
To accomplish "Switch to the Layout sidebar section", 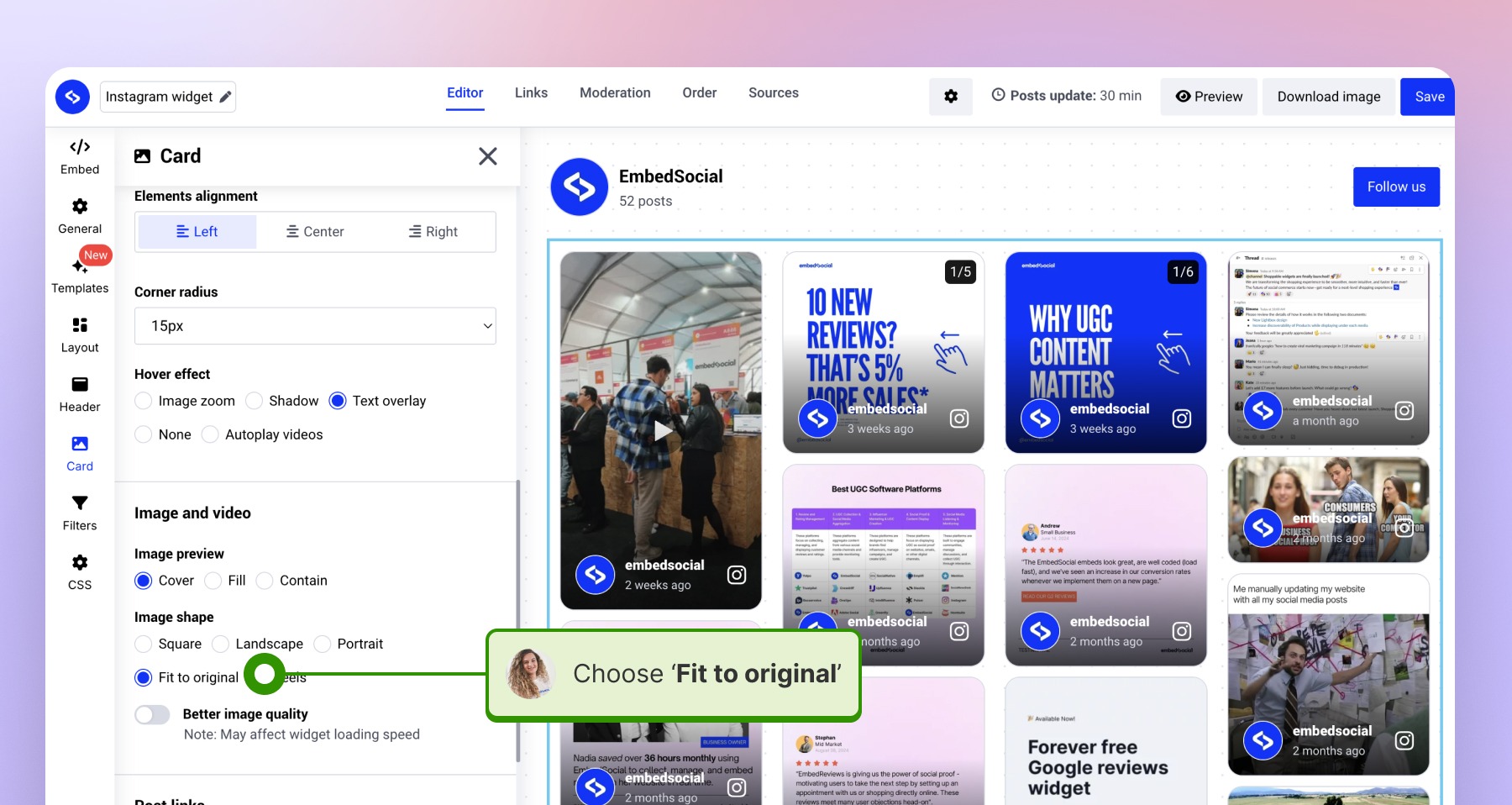I will [x=80, y=335].
